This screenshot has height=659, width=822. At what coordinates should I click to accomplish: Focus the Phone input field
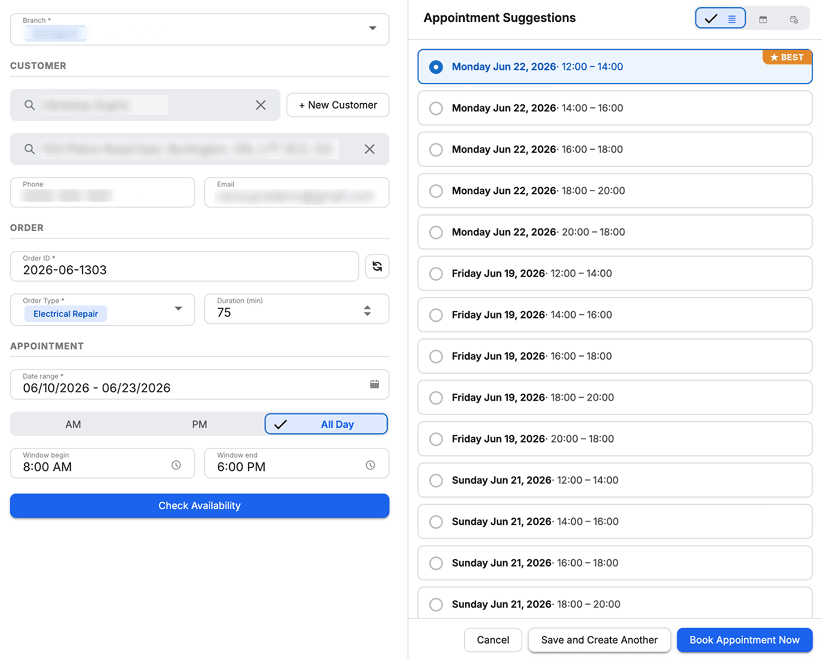tap(103, 192)
